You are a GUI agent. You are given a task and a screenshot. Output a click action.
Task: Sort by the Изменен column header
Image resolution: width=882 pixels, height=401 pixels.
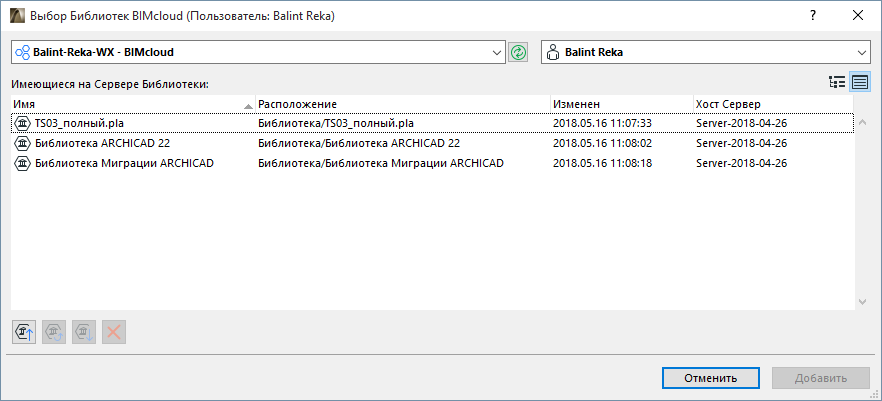coord(622,104)
